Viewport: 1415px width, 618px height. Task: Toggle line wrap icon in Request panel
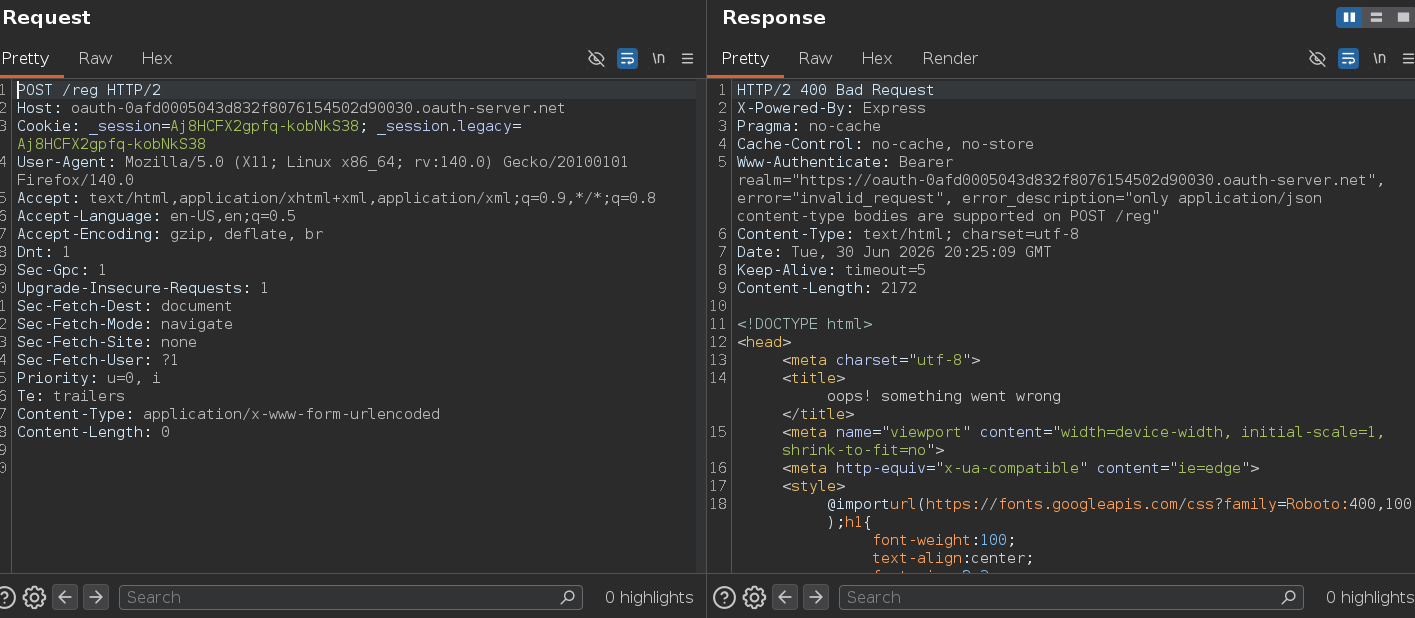(627, 58)
